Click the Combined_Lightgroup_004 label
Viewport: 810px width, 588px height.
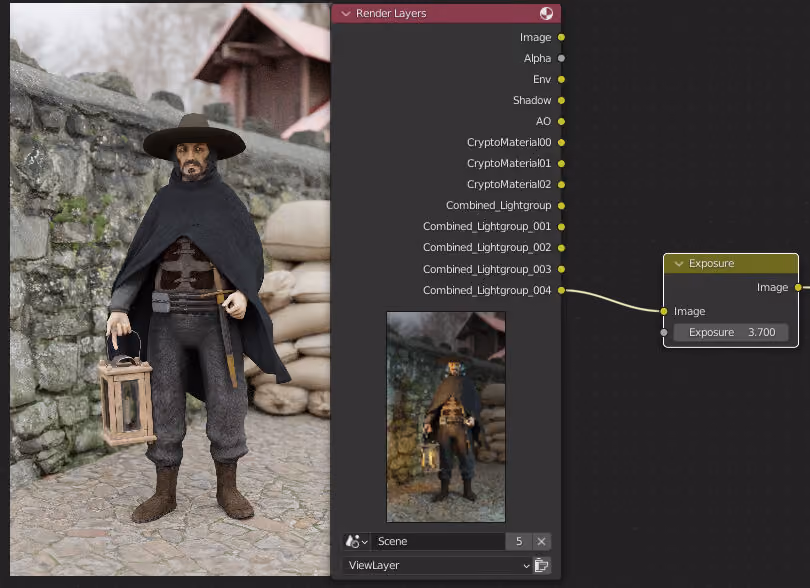tap(487, 290)
